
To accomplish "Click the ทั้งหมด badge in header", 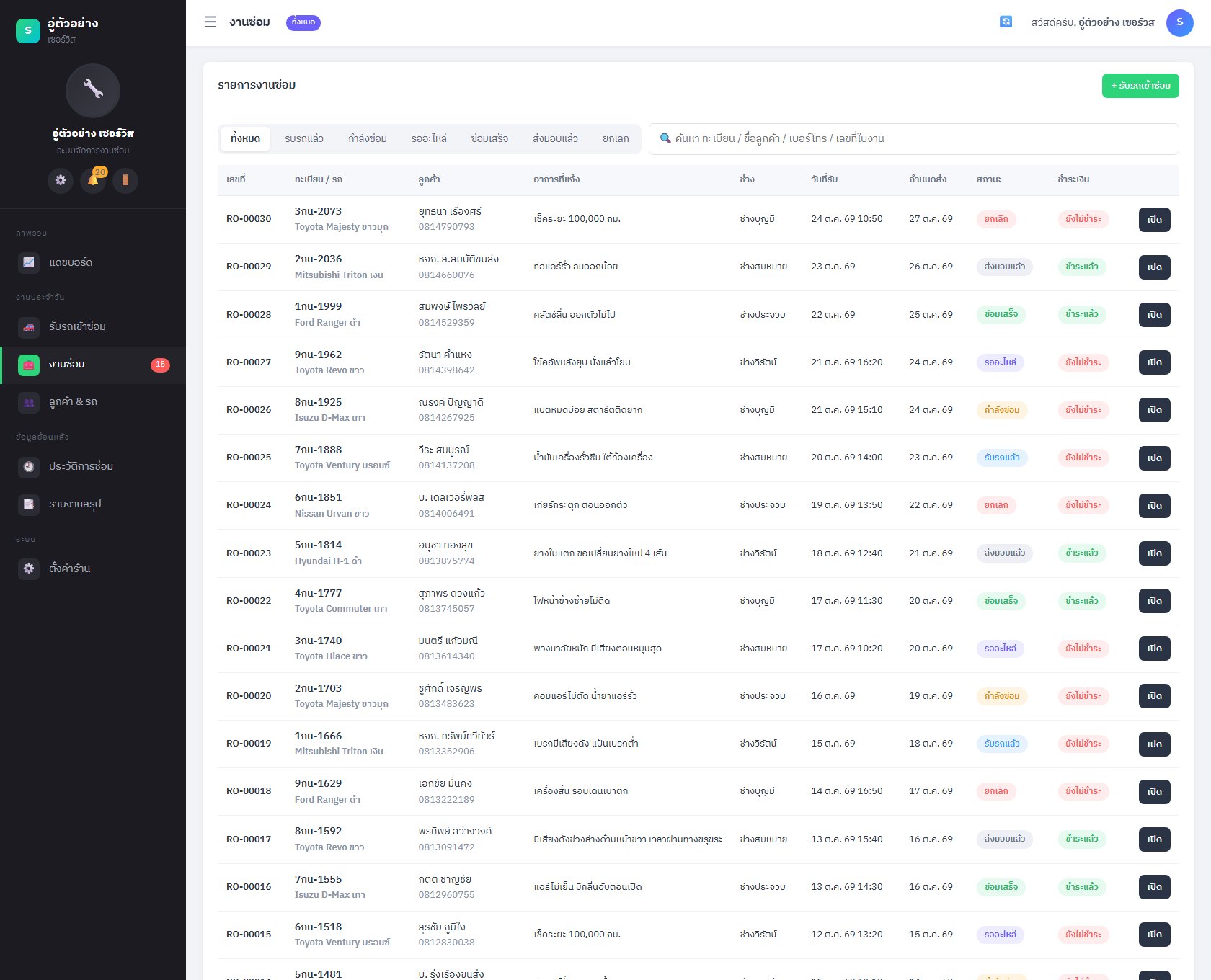I will [x=303, y=22].
